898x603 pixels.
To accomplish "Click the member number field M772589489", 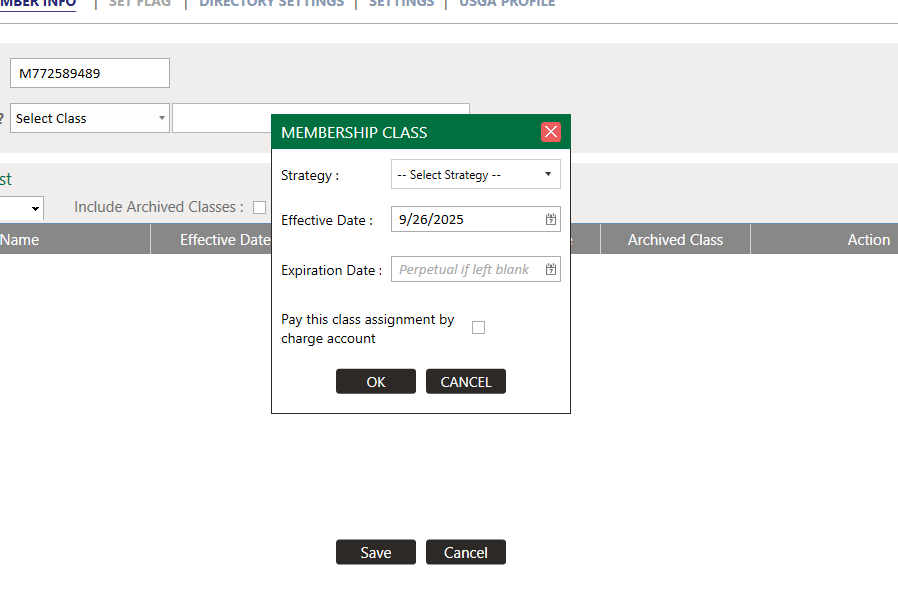I will point(89,73).
